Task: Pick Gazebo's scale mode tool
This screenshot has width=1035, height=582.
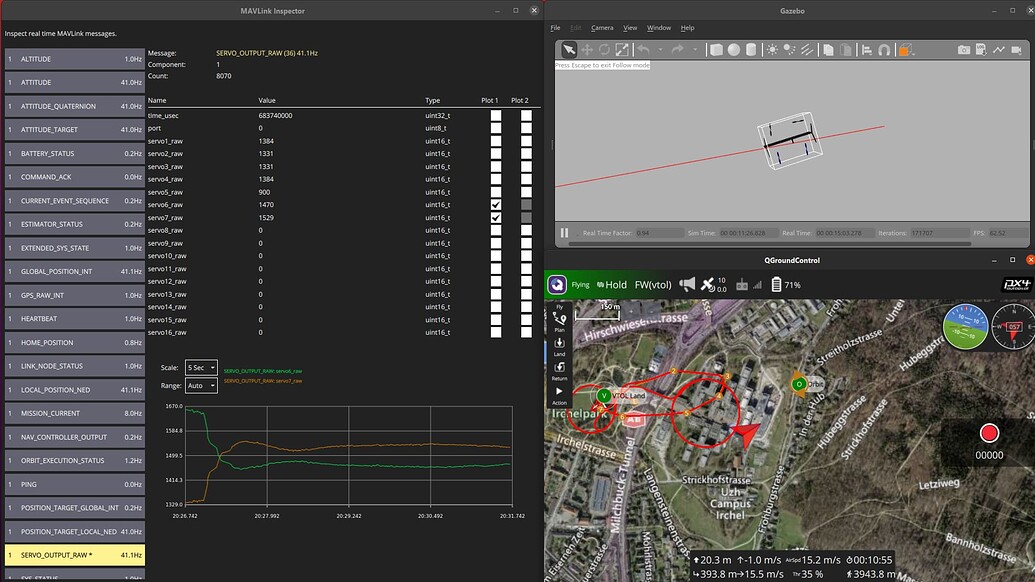Action: point(622,49)
